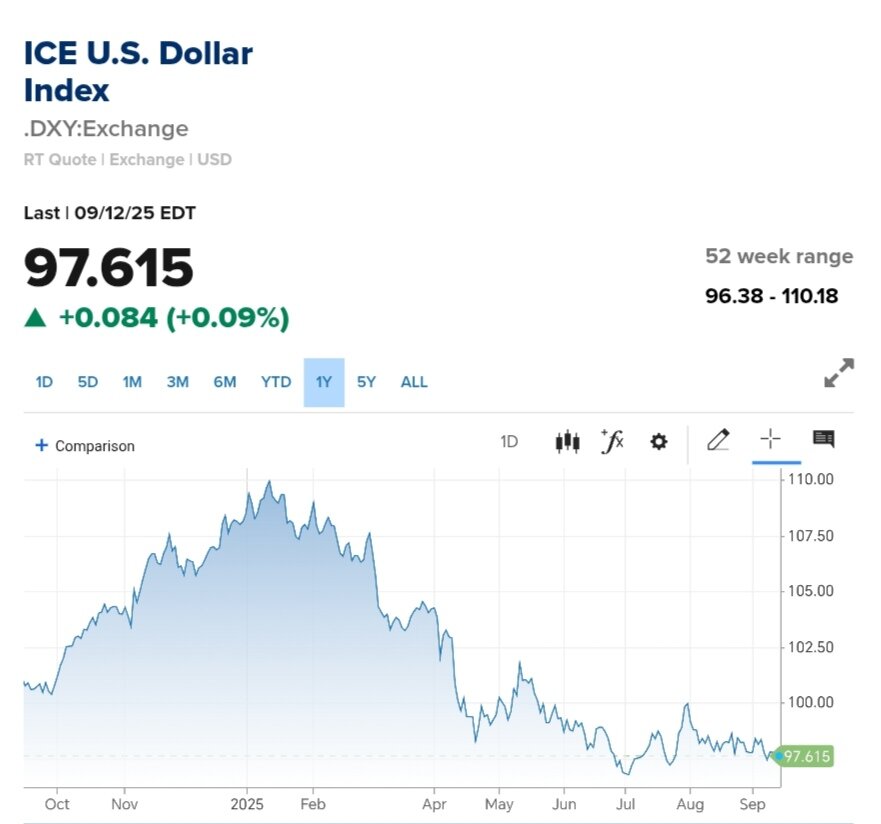Viewport: 881px width, 824px height.
Task: Toggle the crosshair cursor tool
Action: tap(770, 439)
